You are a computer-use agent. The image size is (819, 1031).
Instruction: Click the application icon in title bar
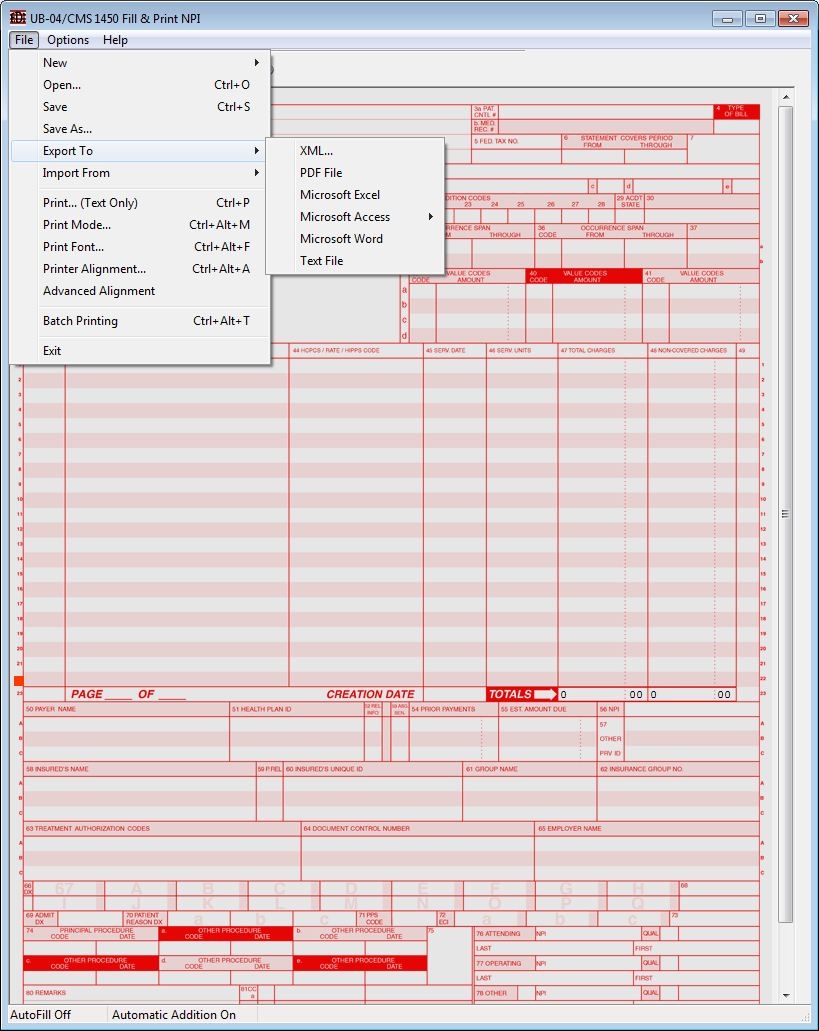pos(17,18)
